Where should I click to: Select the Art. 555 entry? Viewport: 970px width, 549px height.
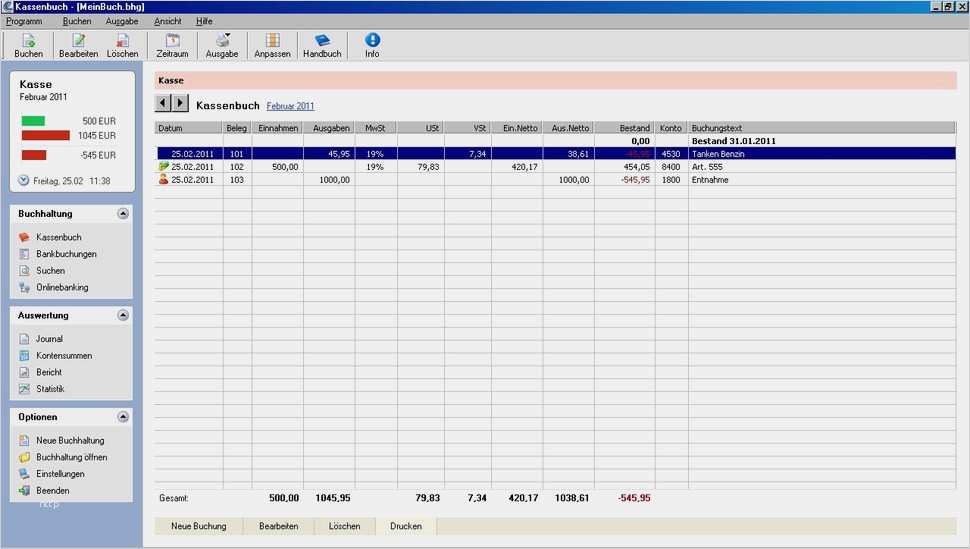[x=556, y=166]
